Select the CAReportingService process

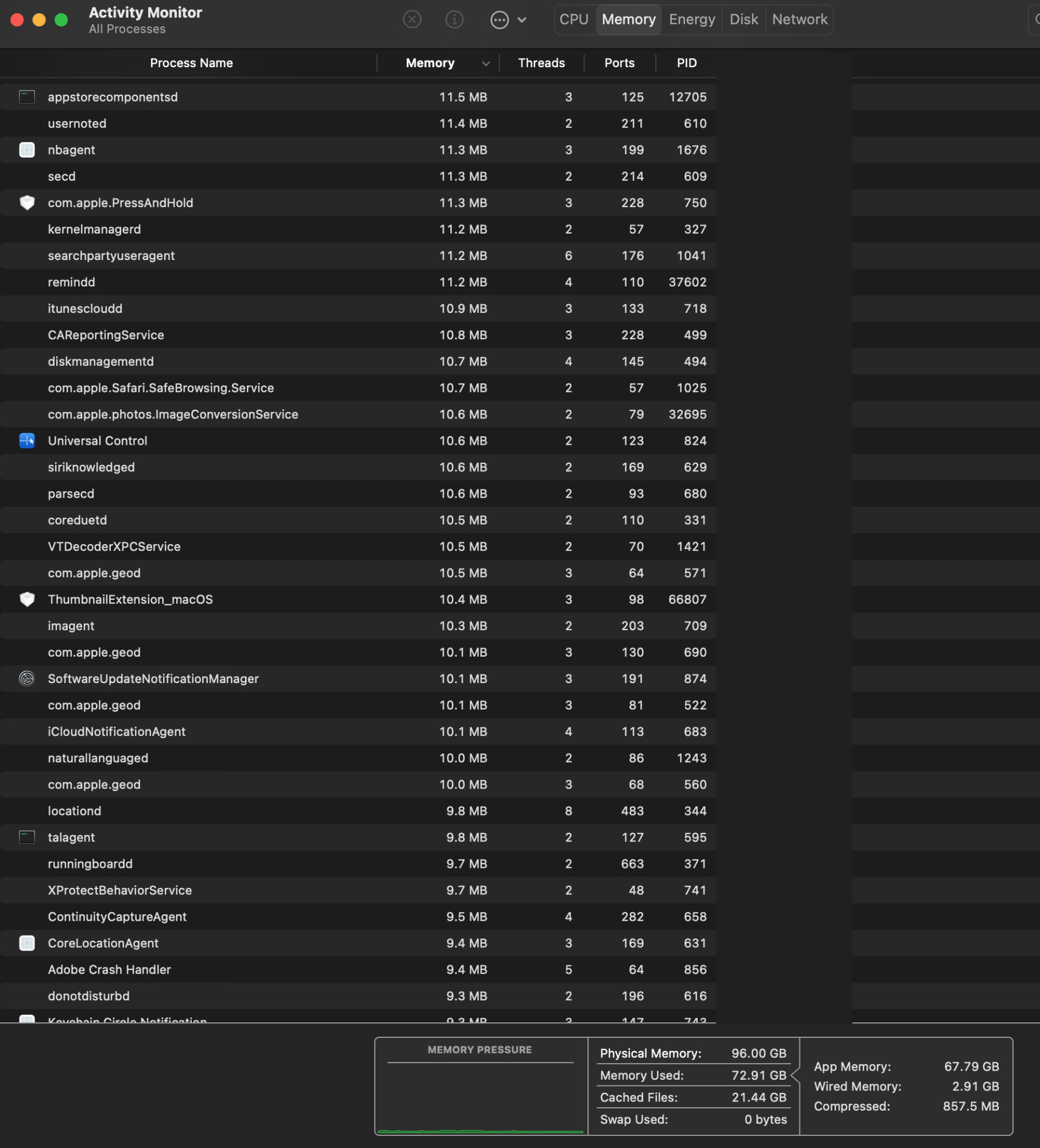point(358,335)
